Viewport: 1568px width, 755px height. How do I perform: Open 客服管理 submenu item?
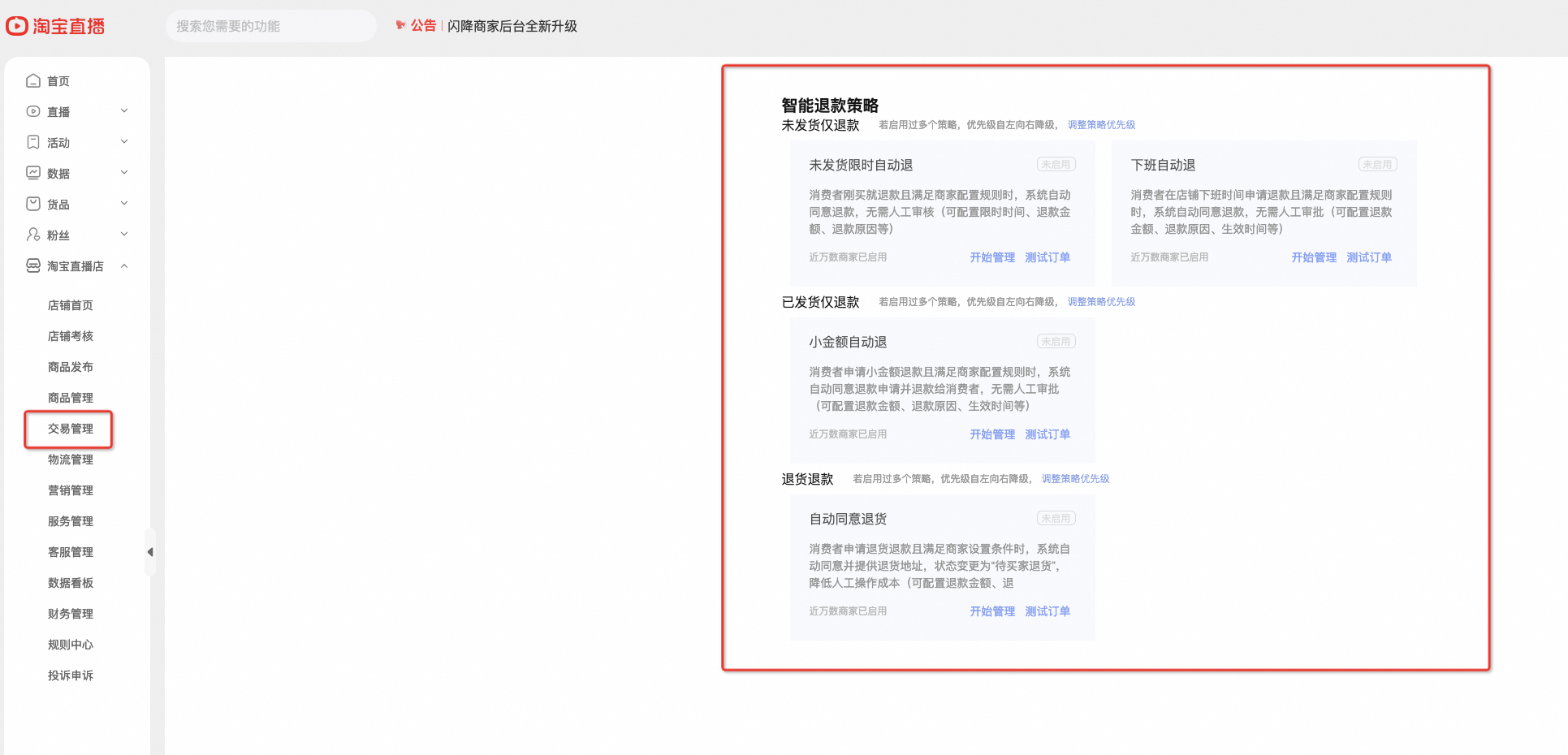71,552
